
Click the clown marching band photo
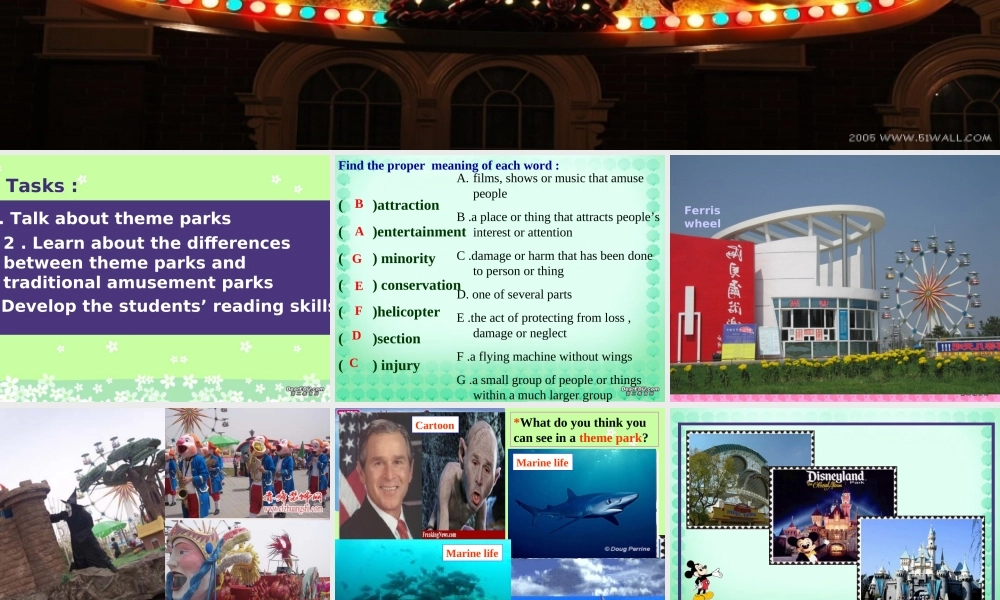coord(247,463)
